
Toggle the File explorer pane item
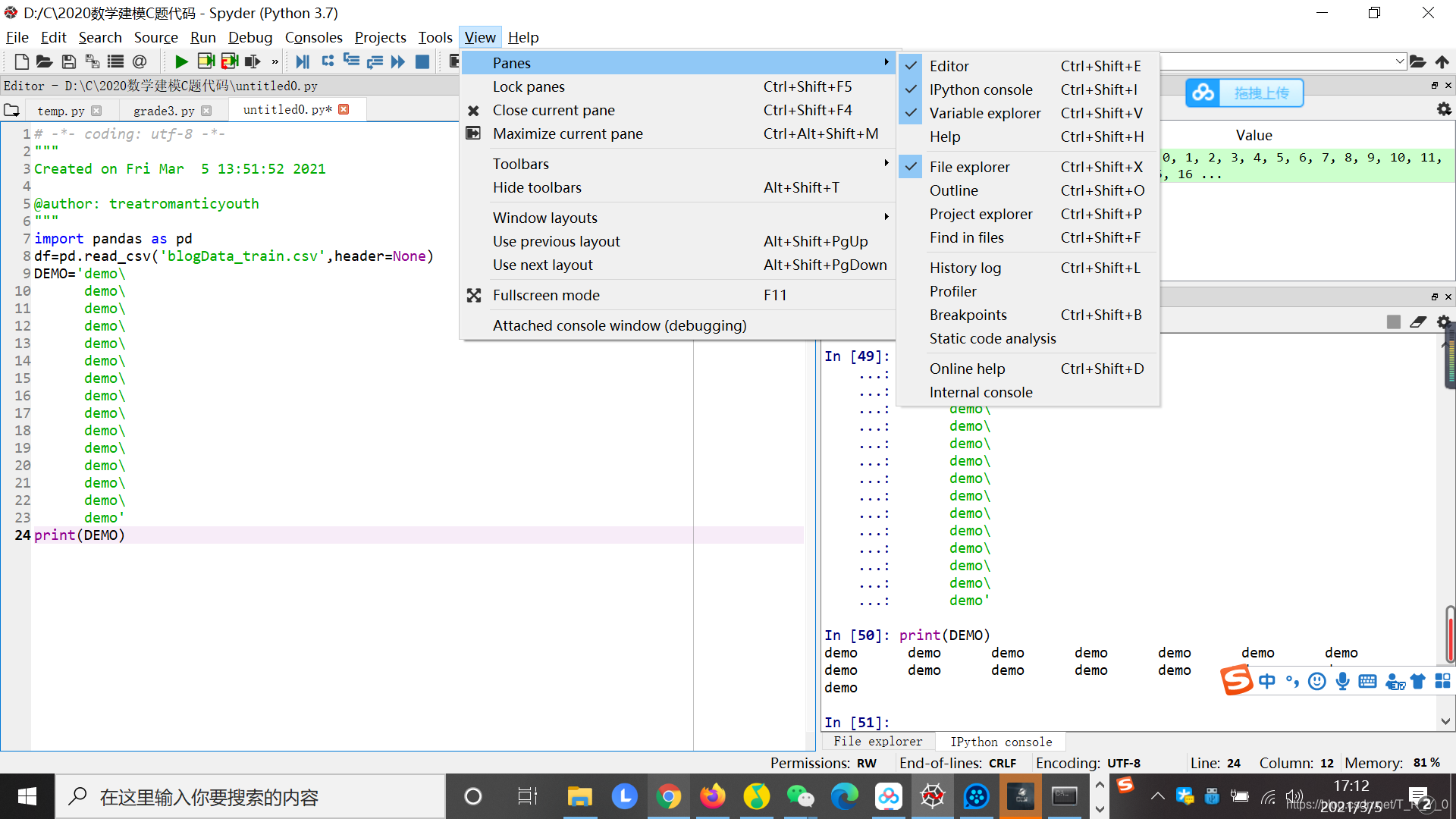[1028, 167]
